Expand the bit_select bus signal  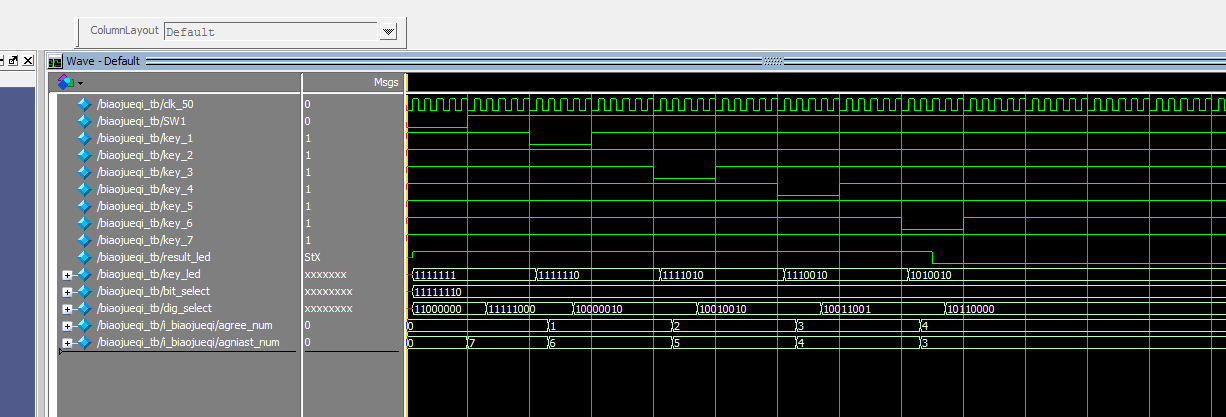pos(67,292)
